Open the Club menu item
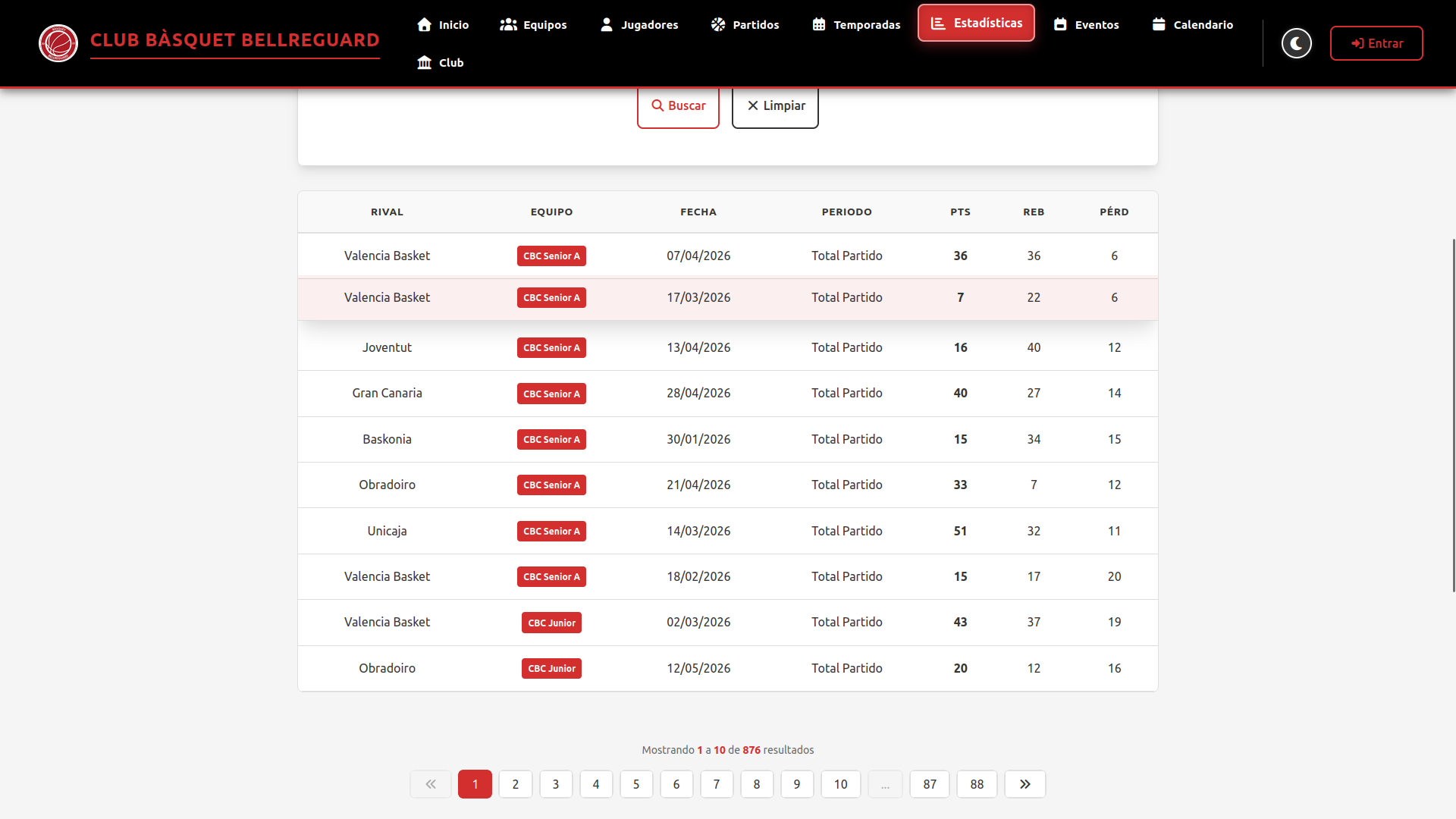 [440, 63]
